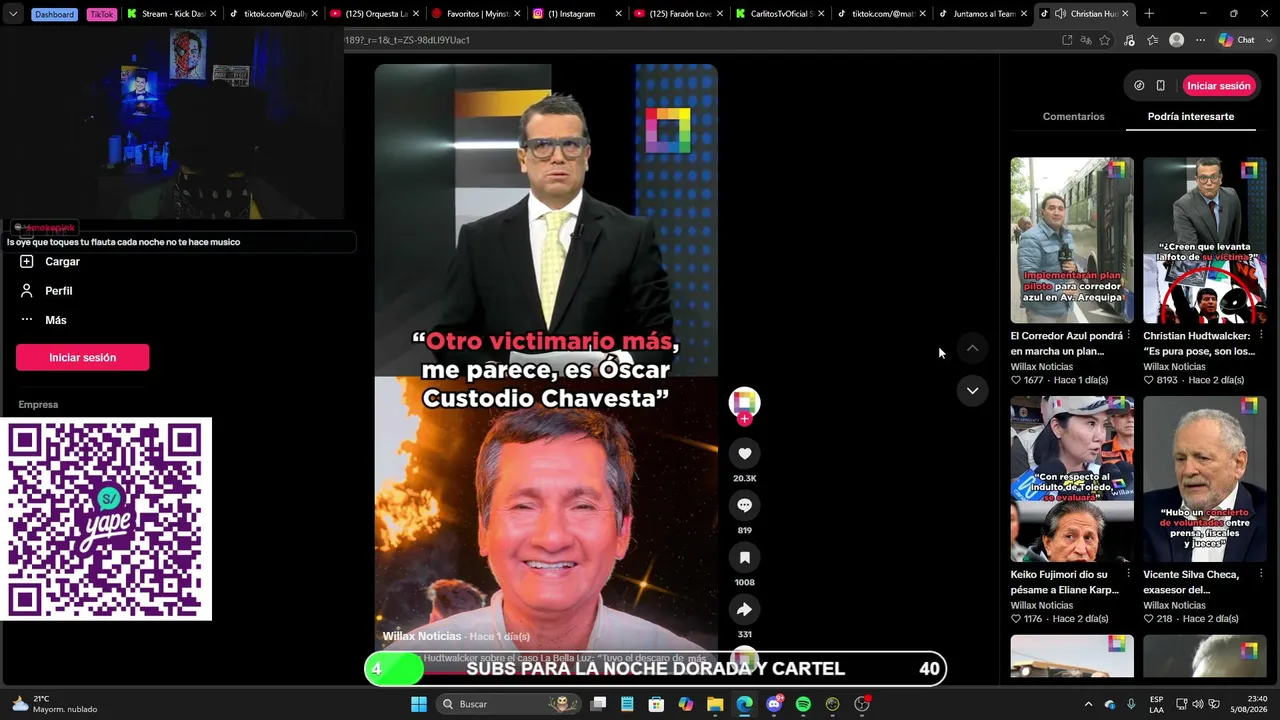Close the Favoritos | Myinstants tab
This screenshot has height=720, width=1280.
pyautogui.click(x=516, y=14)
